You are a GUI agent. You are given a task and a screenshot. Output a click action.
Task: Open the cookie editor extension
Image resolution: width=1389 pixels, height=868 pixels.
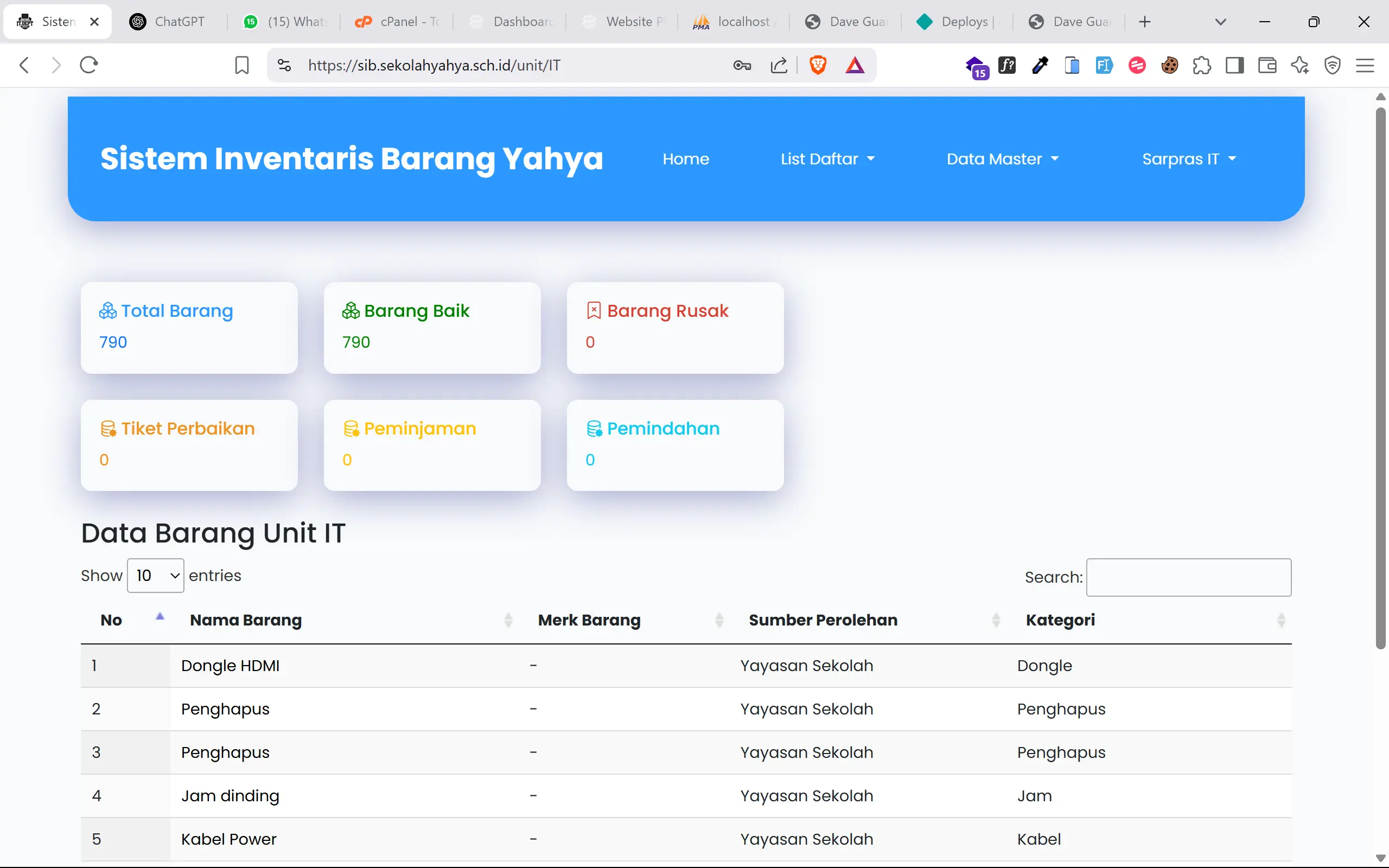(x=1169, y=66)
